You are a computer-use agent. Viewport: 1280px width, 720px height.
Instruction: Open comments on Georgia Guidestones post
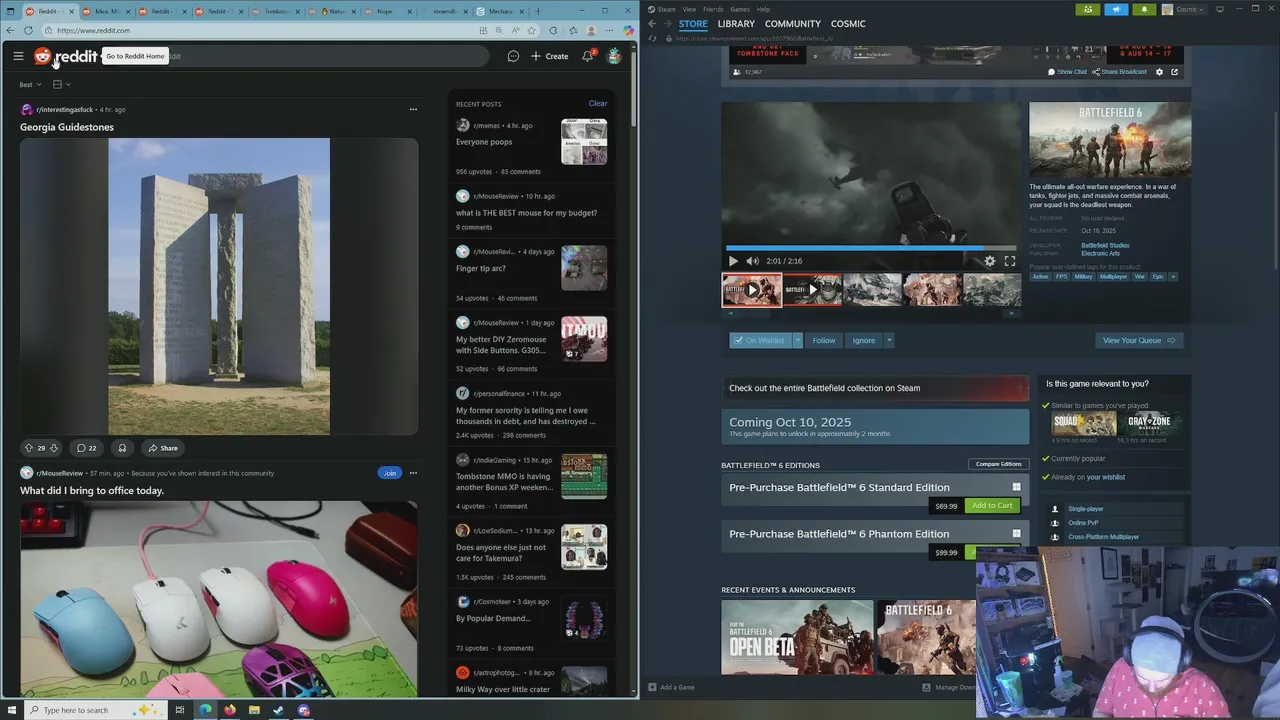(87, 448)
